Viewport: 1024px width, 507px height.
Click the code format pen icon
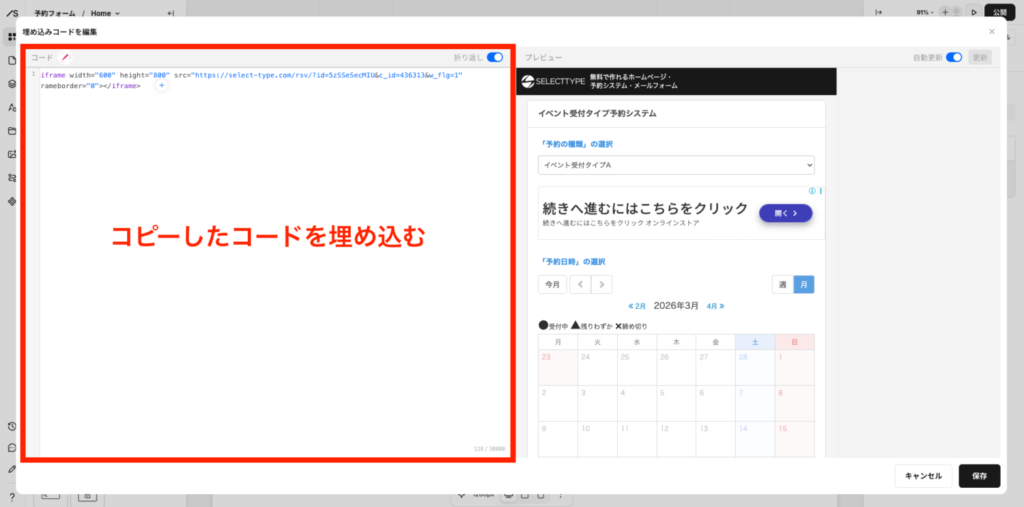[66, 58]
